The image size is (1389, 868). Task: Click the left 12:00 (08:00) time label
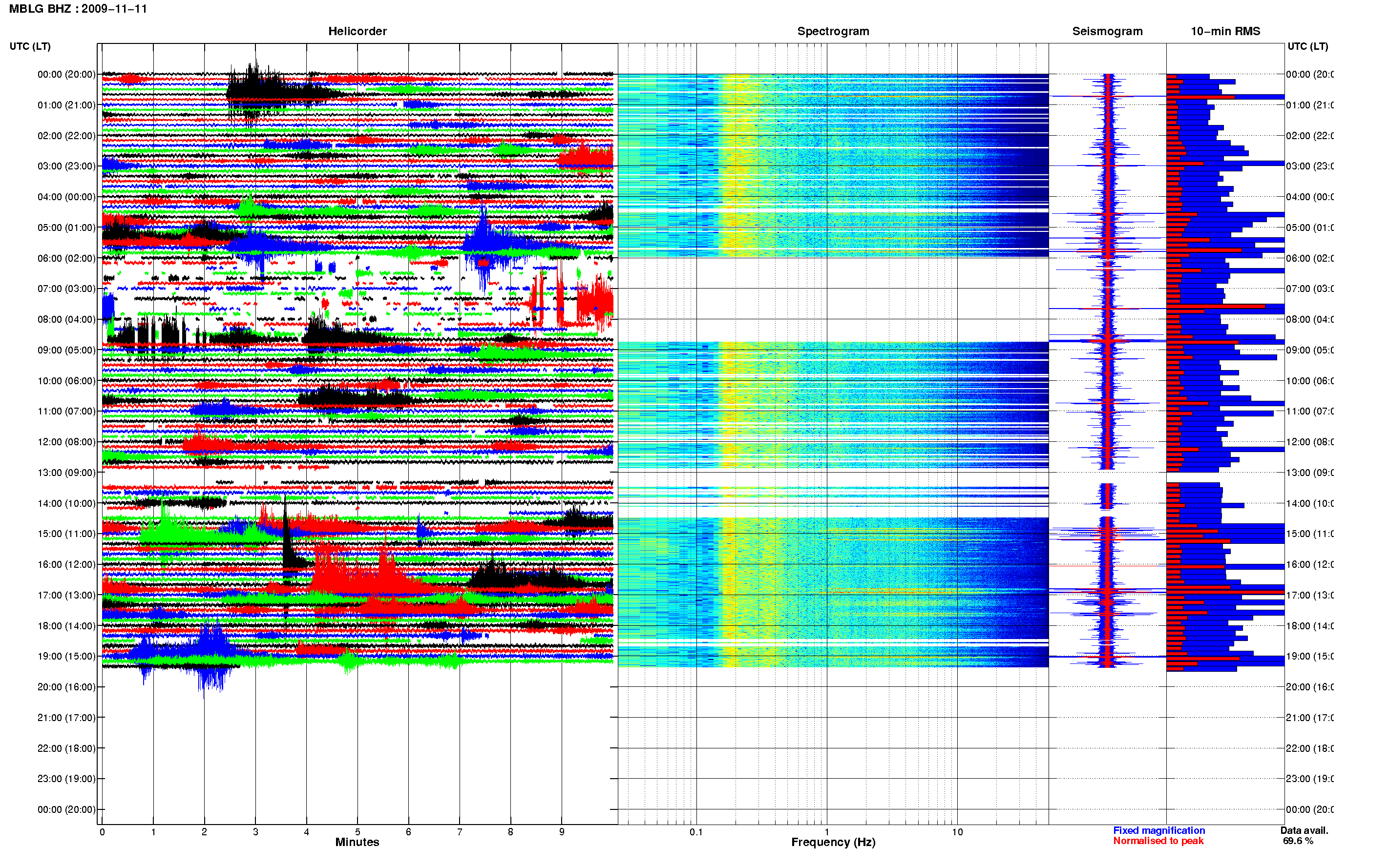(x=66, y=442)
